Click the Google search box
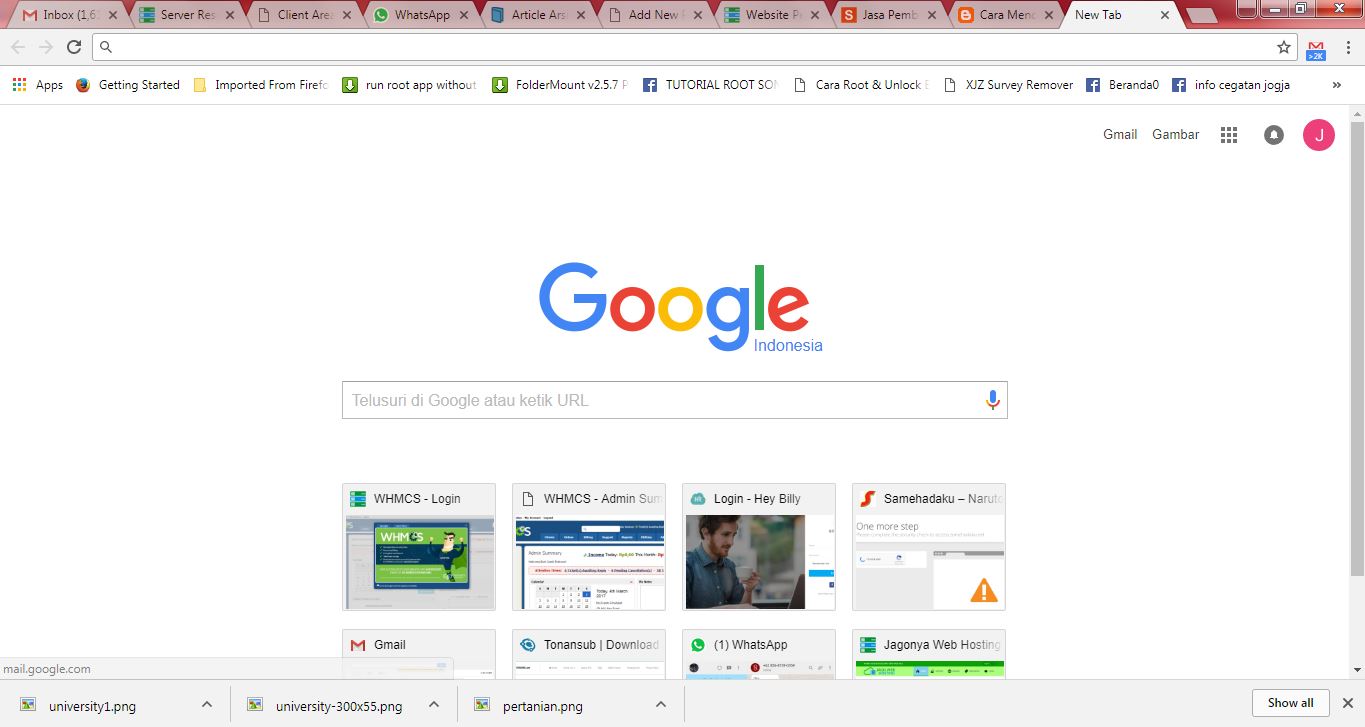The image size is (1365, 727). click(x=674, y=400)
